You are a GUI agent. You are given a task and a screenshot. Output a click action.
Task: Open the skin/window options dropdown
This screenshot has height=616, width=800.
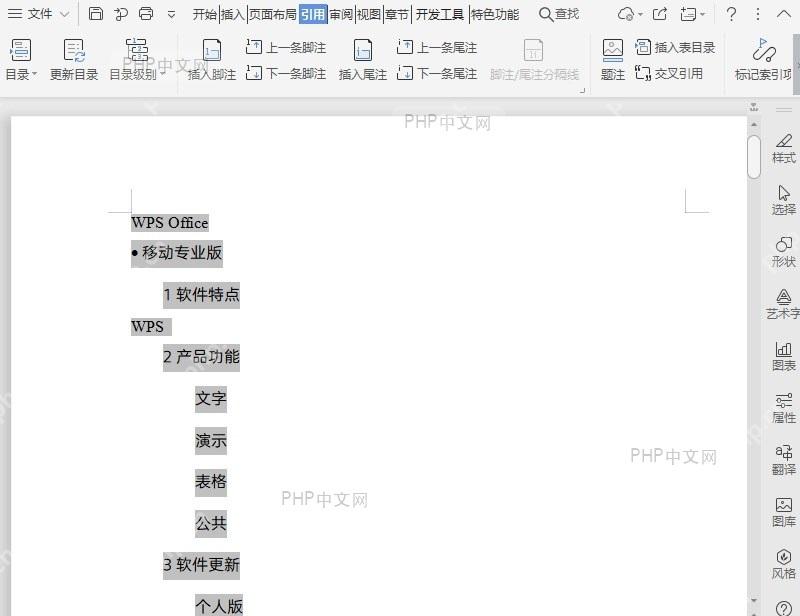tap(692, 14)
